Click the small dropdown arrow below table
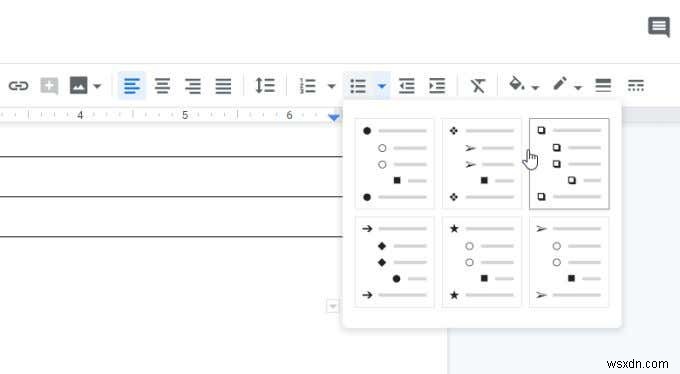The width and height of the screenshot is (680, 374). [332, 306]
